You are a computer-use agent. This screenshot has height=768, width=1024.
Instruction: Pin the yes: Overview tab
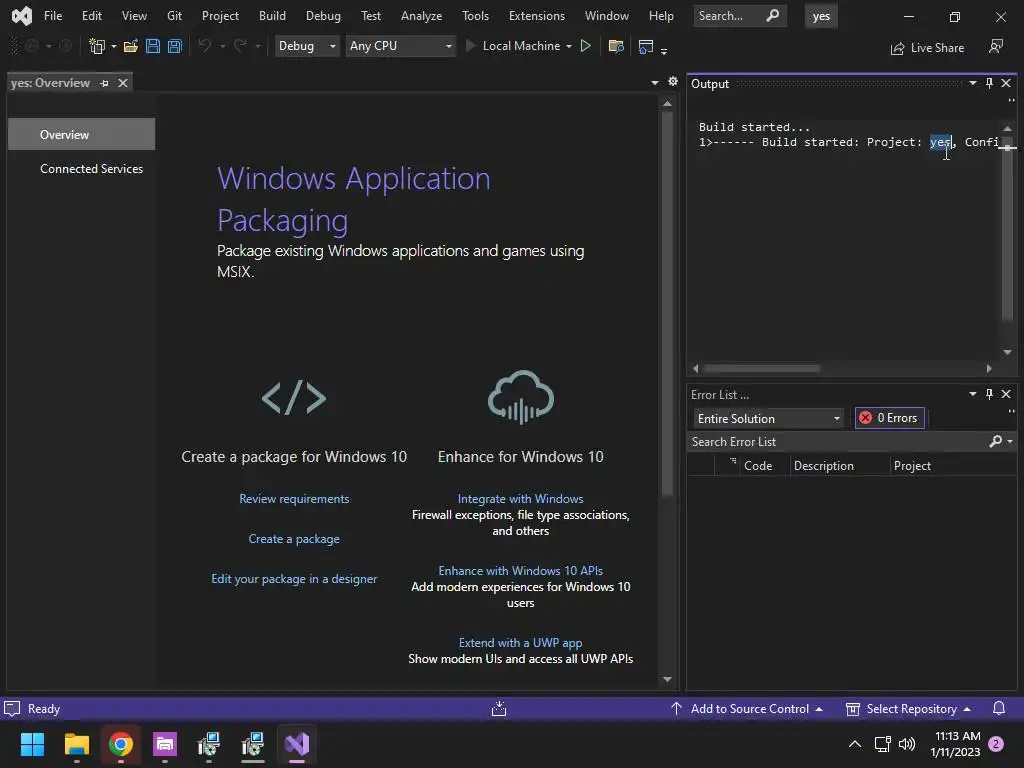(x=104, y=84)
